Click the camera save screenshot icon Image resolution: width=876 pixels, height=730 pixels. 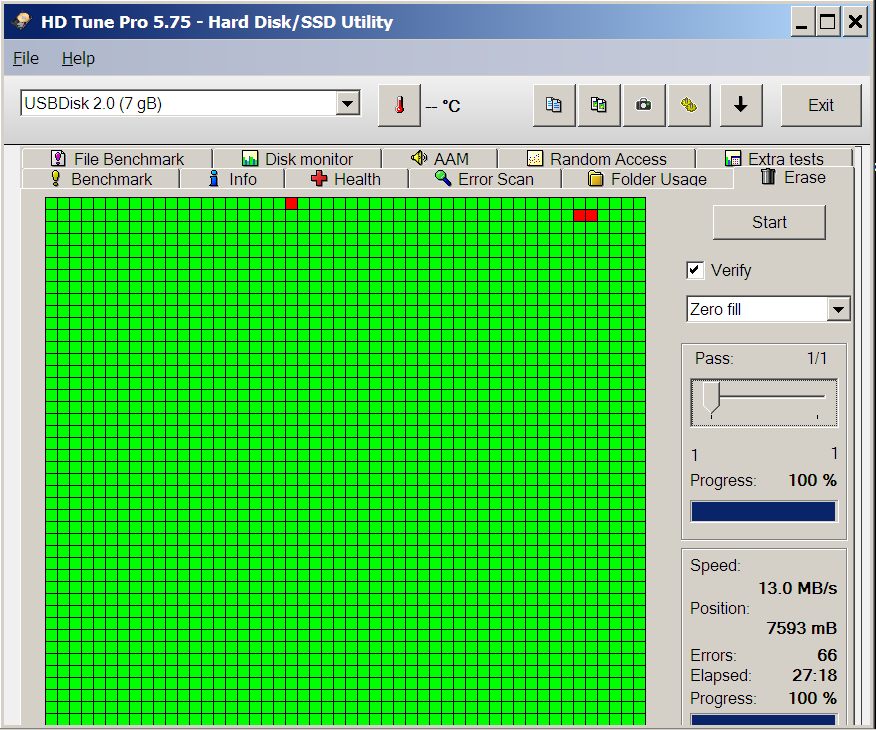(644, 105)
